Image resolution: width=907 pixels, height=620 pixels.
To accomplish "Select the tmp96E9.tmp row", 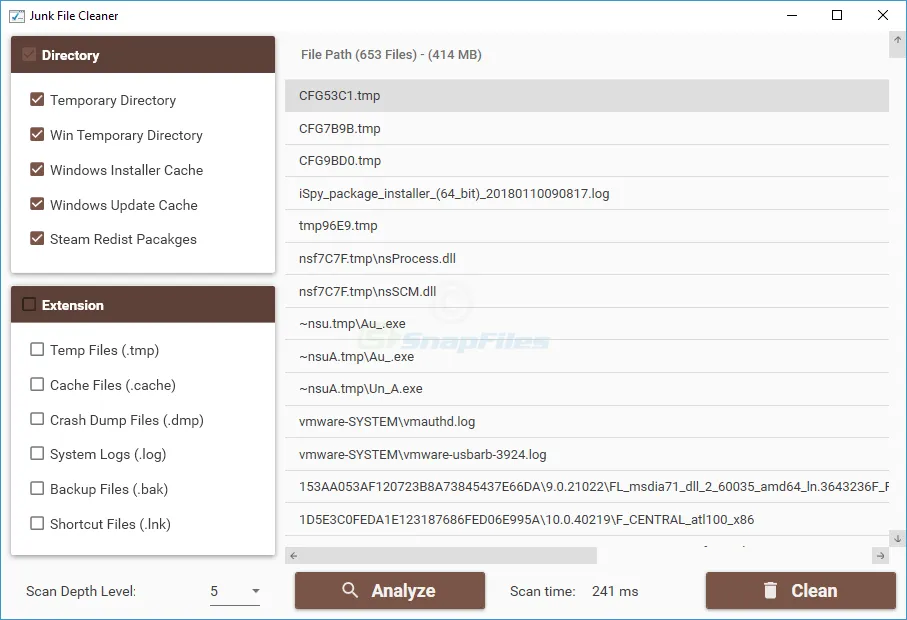I will coord(587,226).
